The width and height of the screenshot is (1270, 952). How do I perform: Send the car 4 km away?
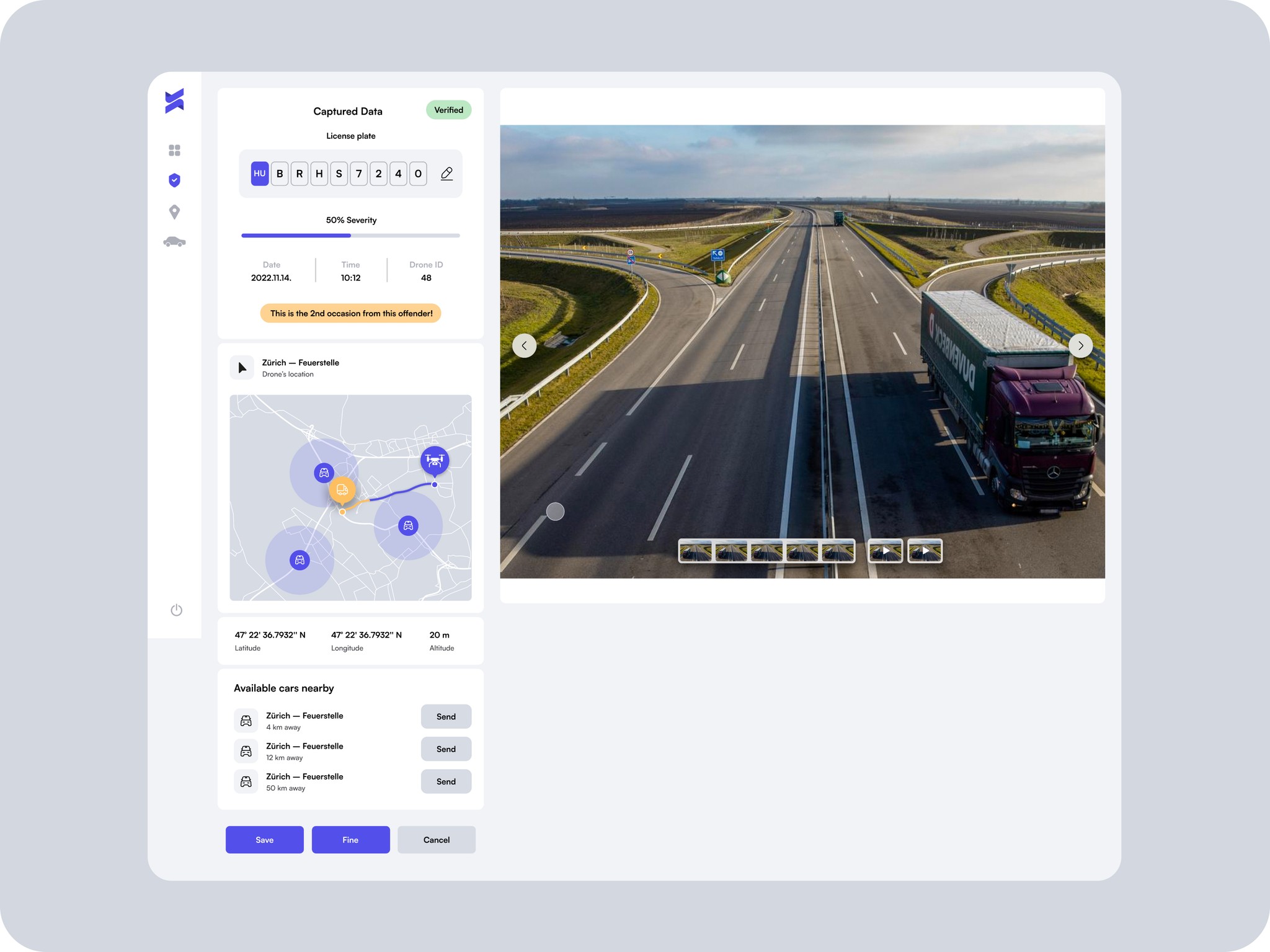(x=446, y=717)
